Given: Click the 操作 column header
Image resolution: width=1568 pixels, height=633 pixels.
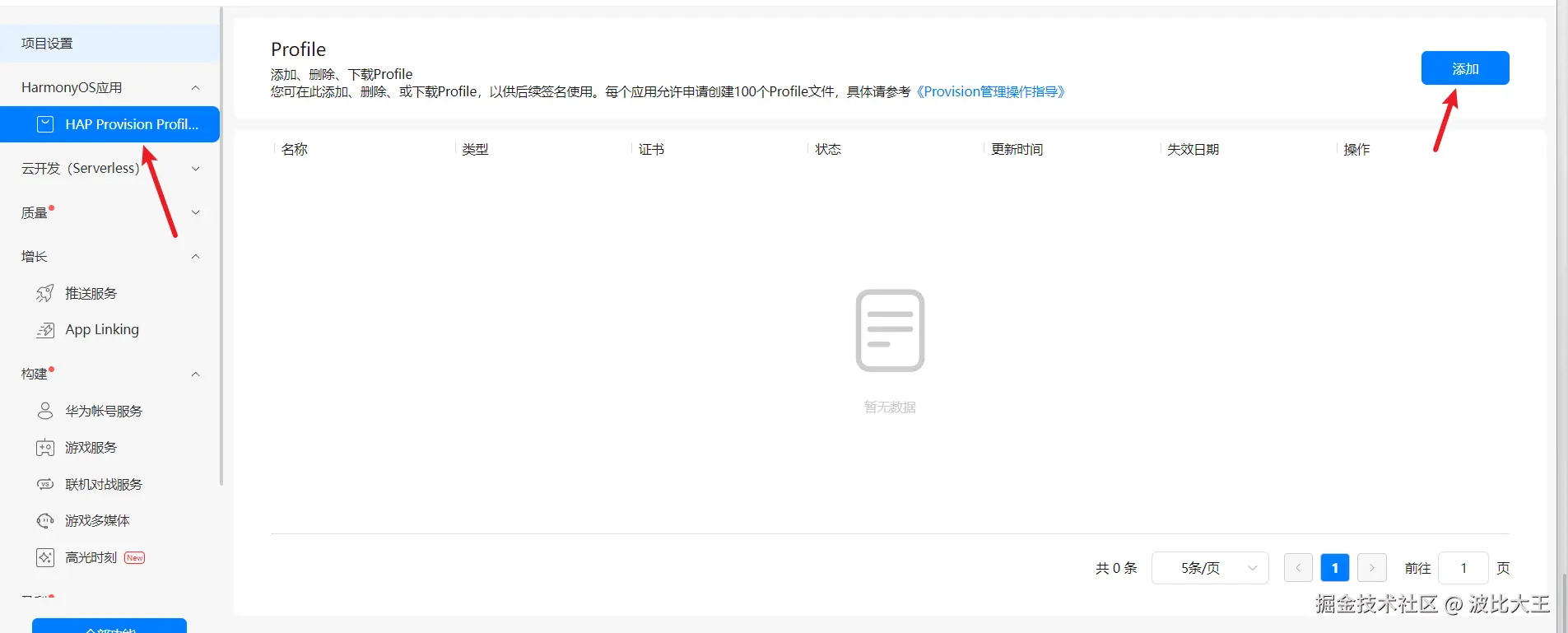Looking at the screenshot, I should coord(1356,149).
